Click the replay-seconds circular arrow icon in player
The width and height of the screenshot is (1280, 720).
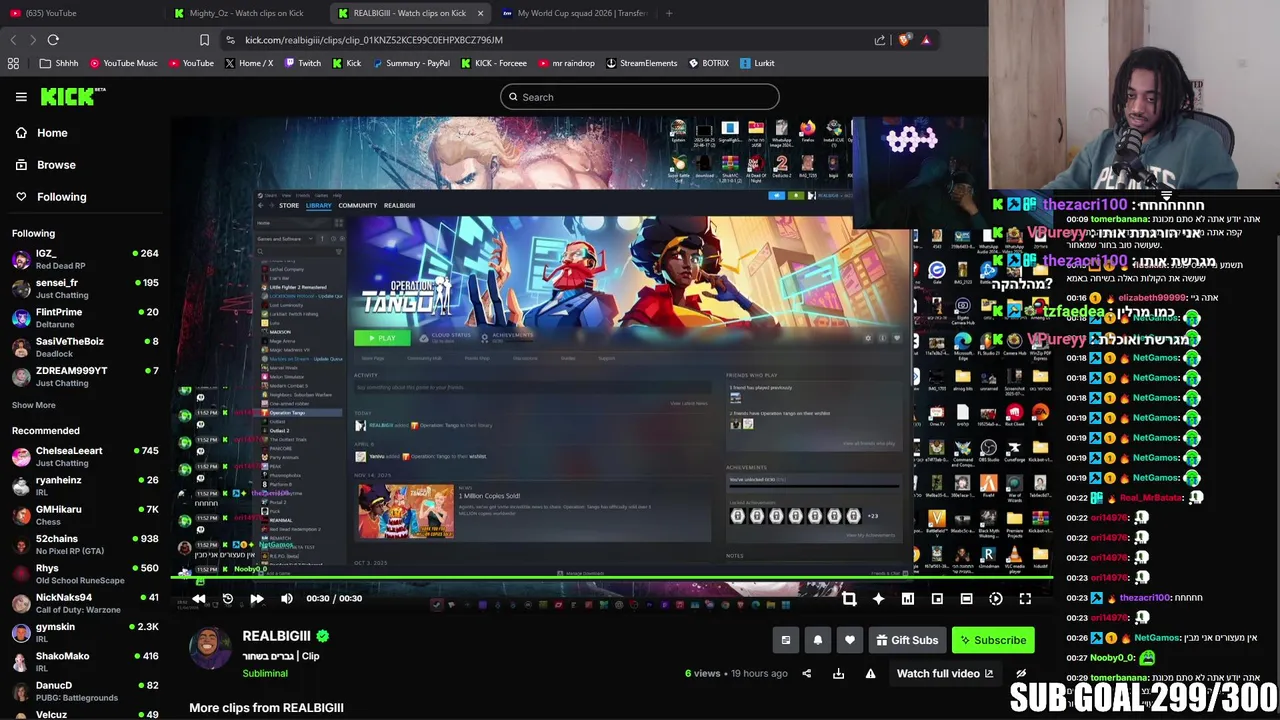click(227, 599)
